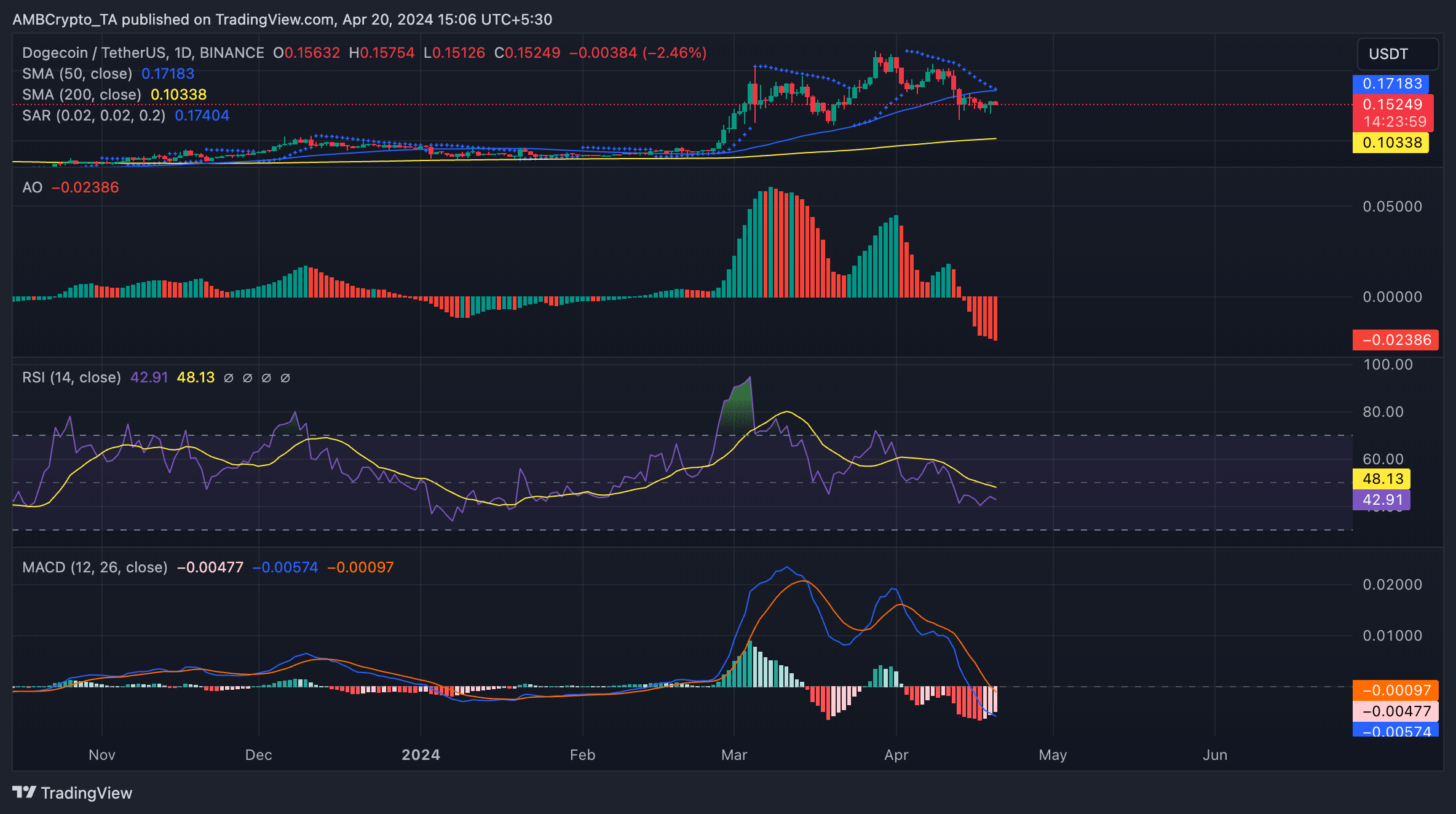
Task: Click the TradingView logo icon
Action: click(25, 792)
